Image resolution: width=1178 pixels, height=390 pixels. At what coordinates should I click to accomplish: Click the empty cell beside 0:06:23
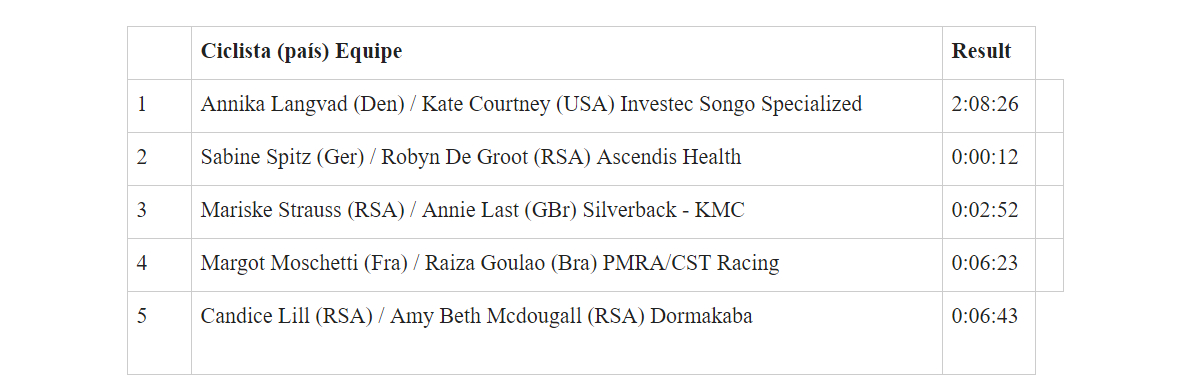1050,265
